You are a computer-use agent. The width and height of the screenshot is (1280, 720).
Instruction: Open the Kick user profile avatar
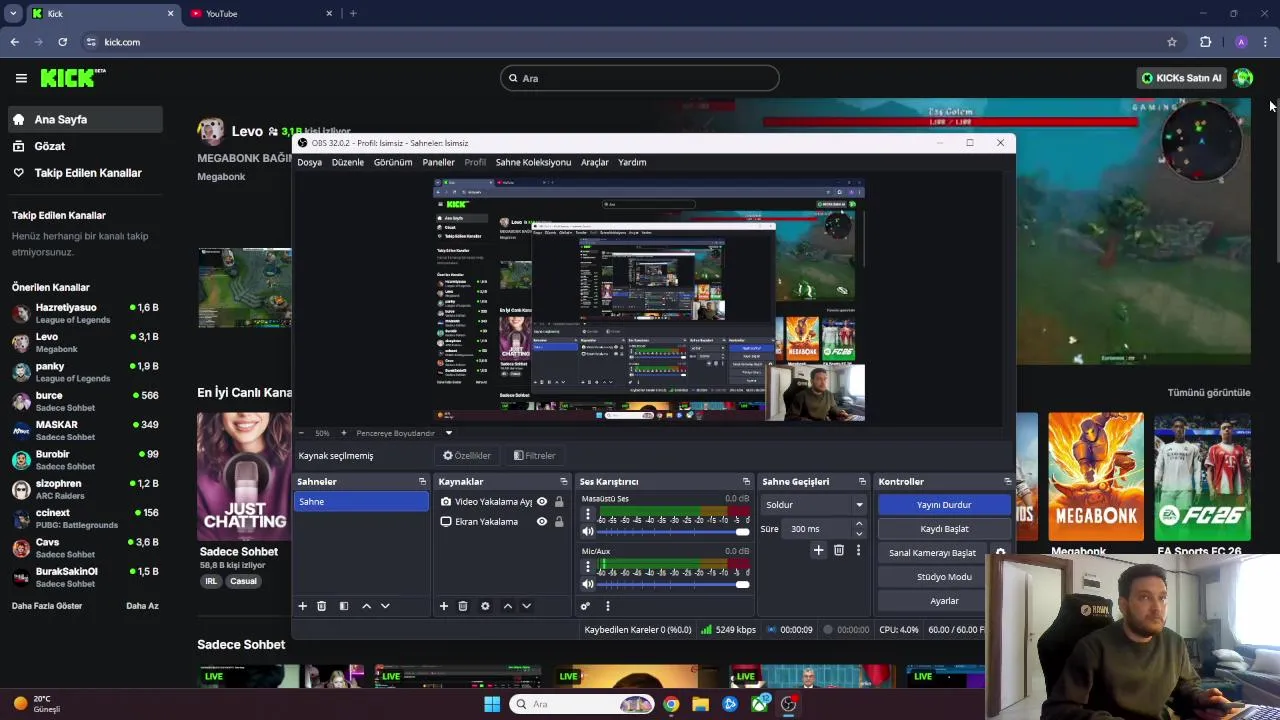click(x=1243, y=78)
